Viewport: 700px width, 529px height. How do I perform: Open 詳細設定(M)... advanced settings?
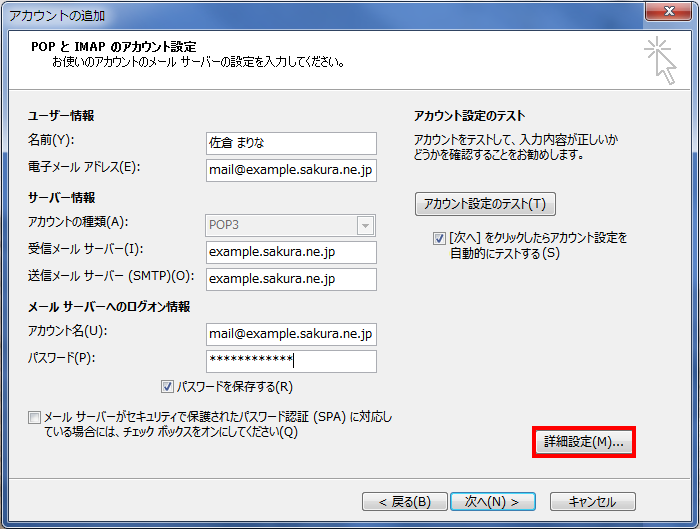click(583, 442)
